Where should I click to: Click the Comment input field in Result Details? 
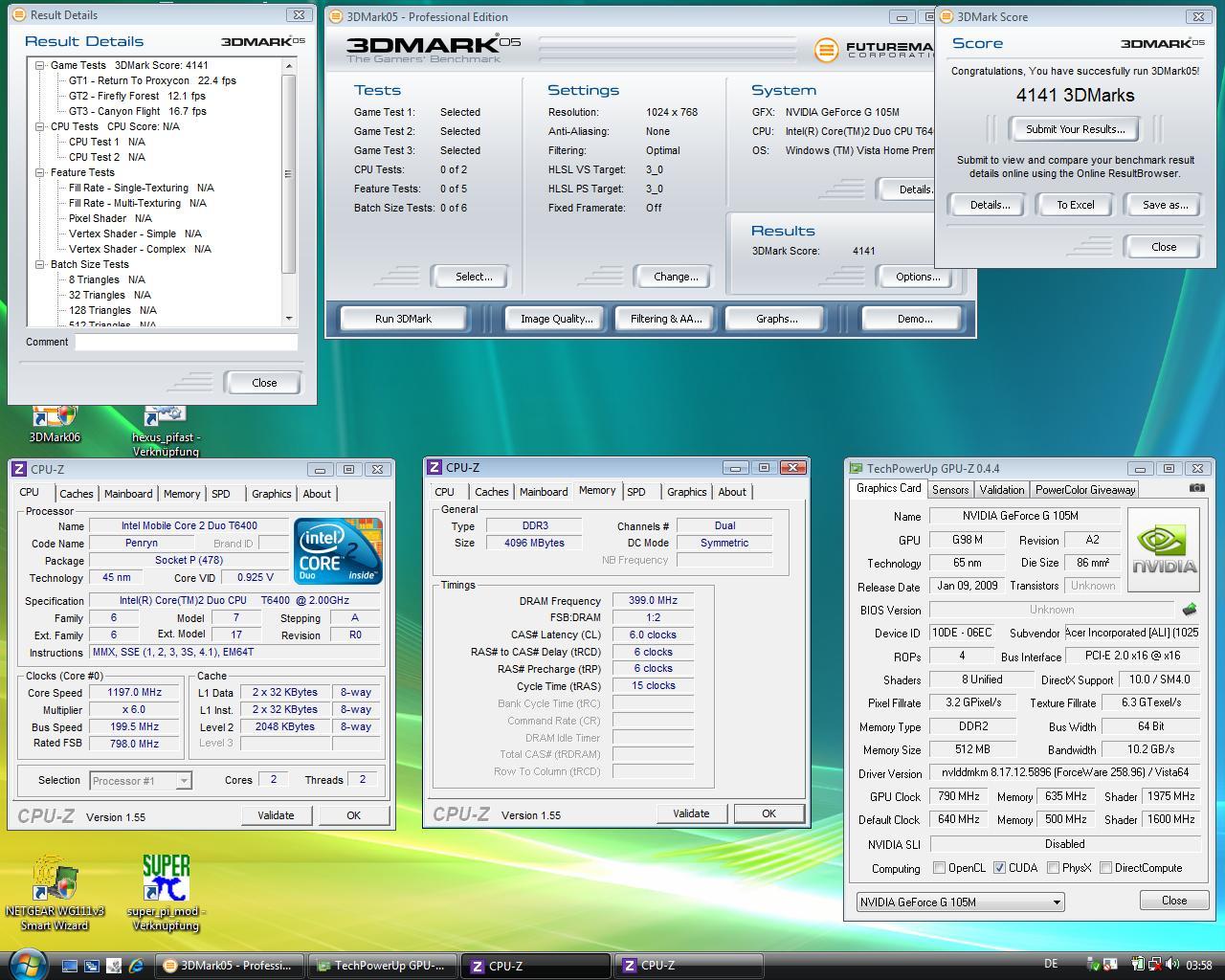pos(186,342)
